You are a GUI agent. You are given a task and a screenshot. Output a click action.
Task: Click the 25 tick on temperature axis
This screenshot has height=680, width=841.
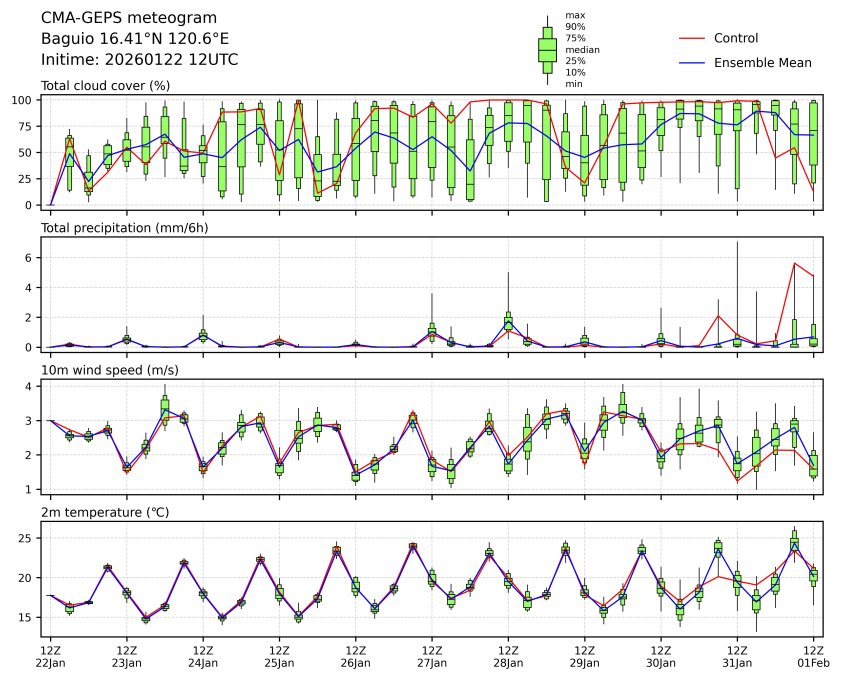pyautogui.click(x=28, y=538)
